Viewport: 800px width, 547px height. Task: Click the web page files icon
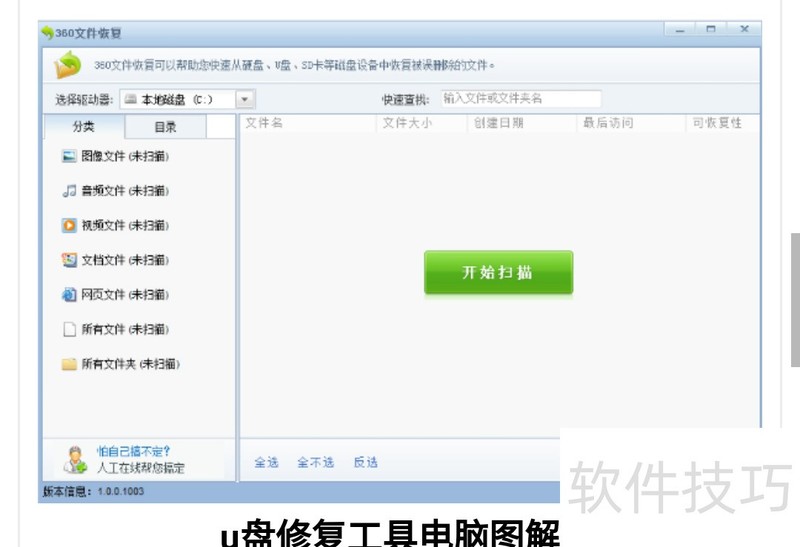pyautogui.click(x=69, y=294)
